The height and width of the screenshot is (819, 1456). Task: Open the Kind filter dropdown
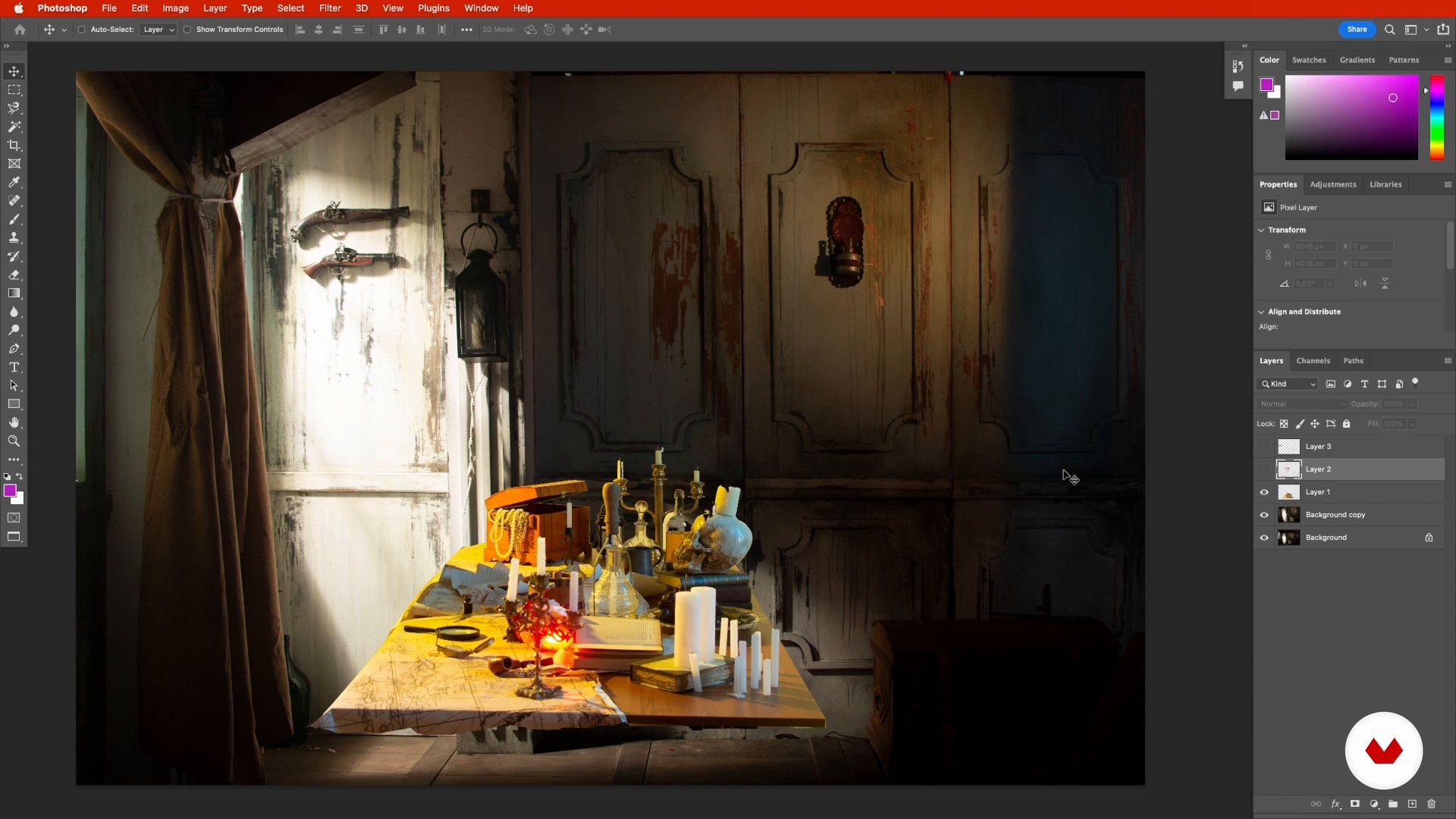point(1288,384)
